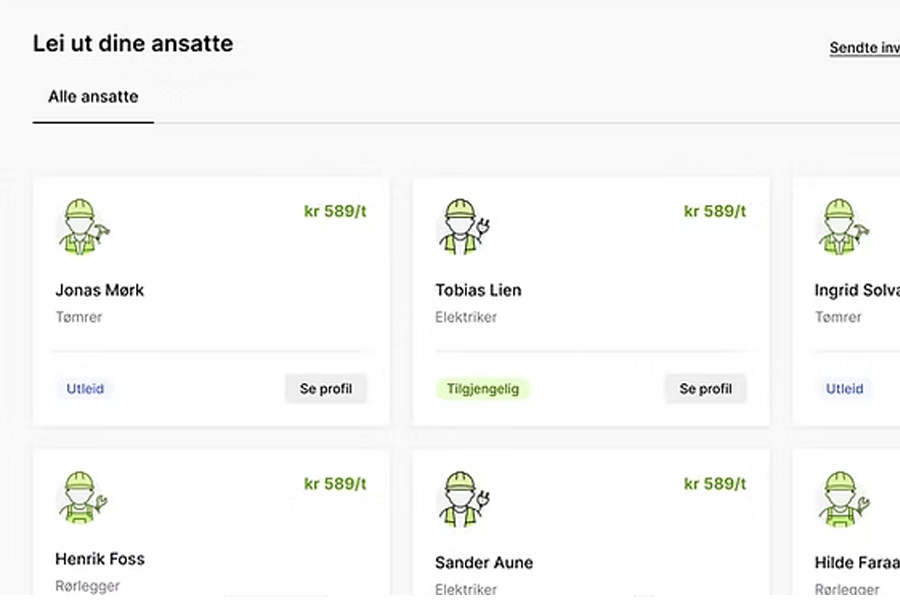This screenshot has height=600, width=900.
Task: Open Sander Aune's card
Action: click(590, 520)
